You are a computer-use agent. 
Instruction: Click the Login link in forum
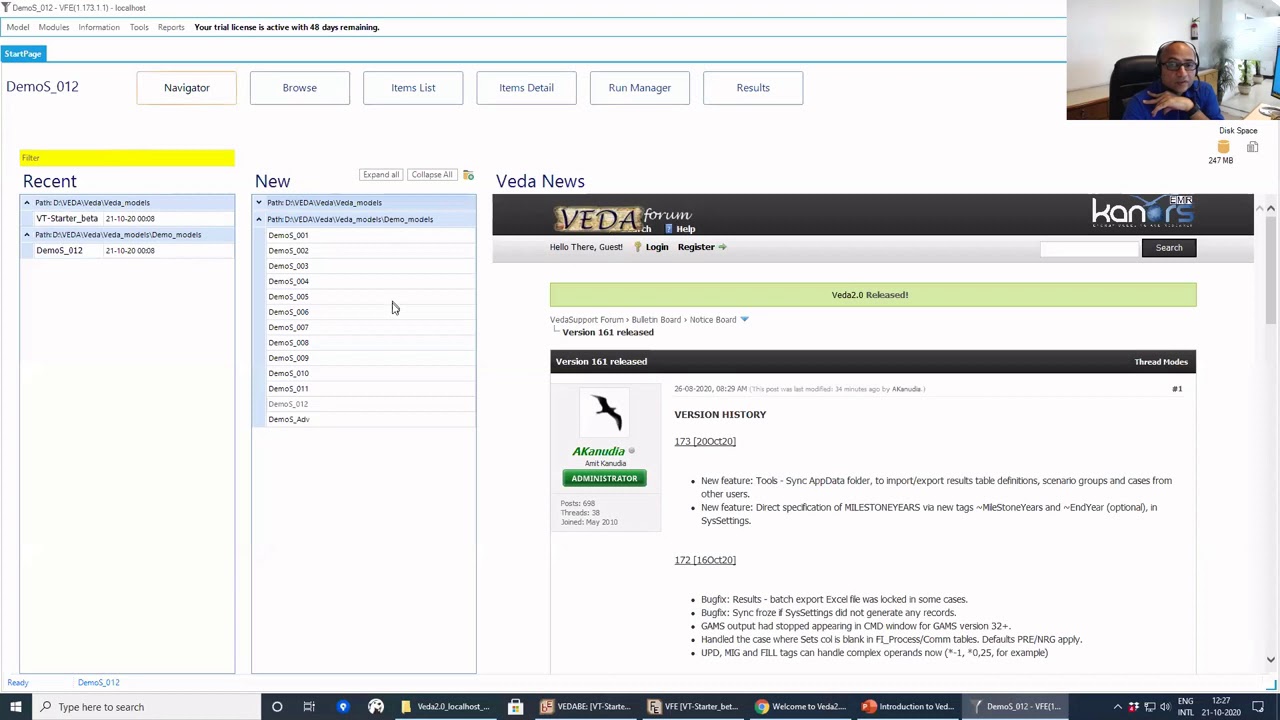(657, 247)
